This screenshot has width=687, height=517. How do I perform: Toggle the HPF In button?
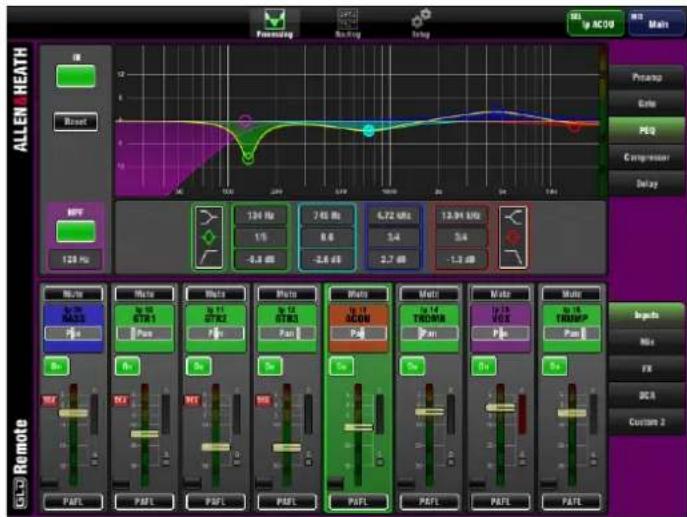pyautogui.click(x=76, y=231)
